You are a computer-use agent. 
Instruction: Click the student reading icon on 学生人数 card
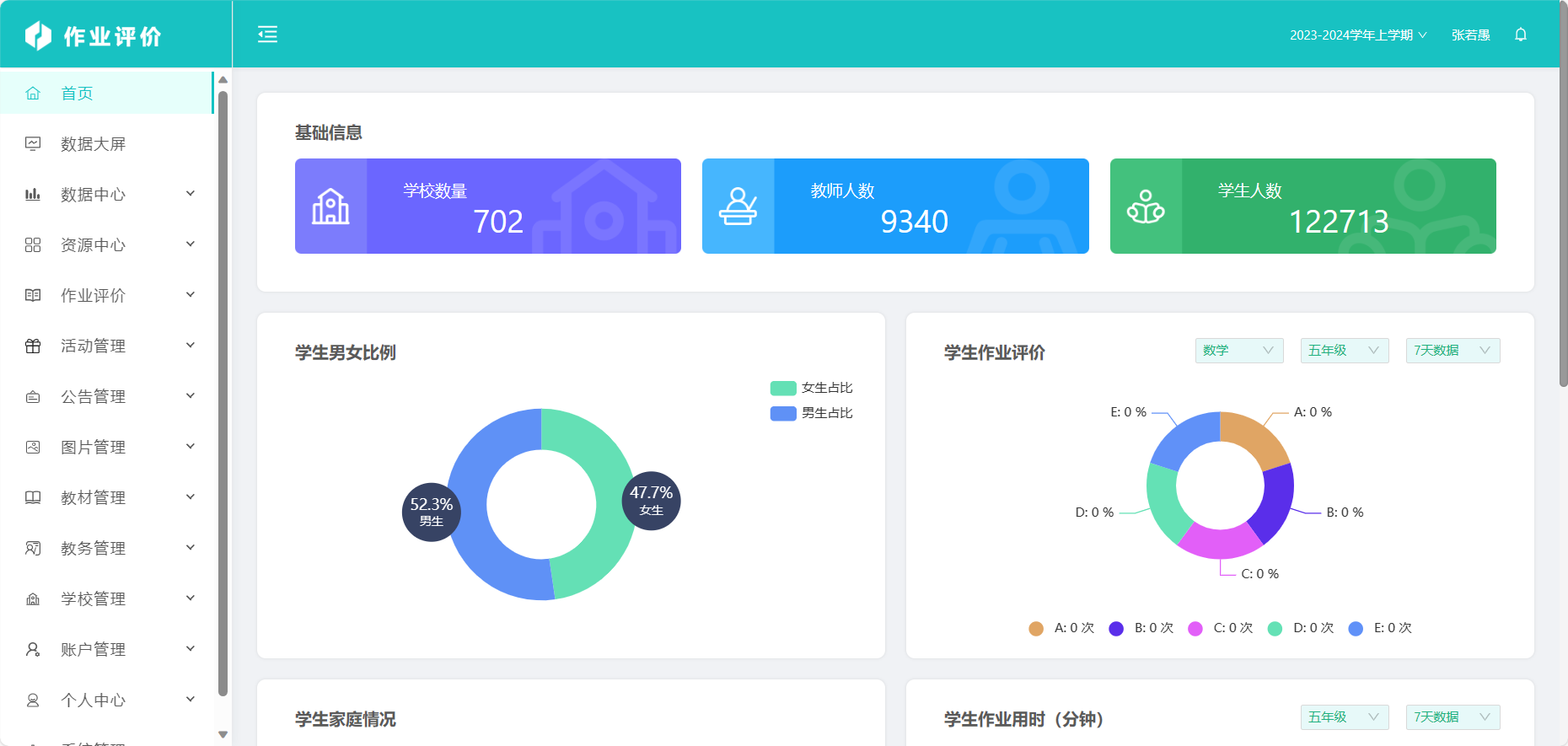[x=1146, y=207]
